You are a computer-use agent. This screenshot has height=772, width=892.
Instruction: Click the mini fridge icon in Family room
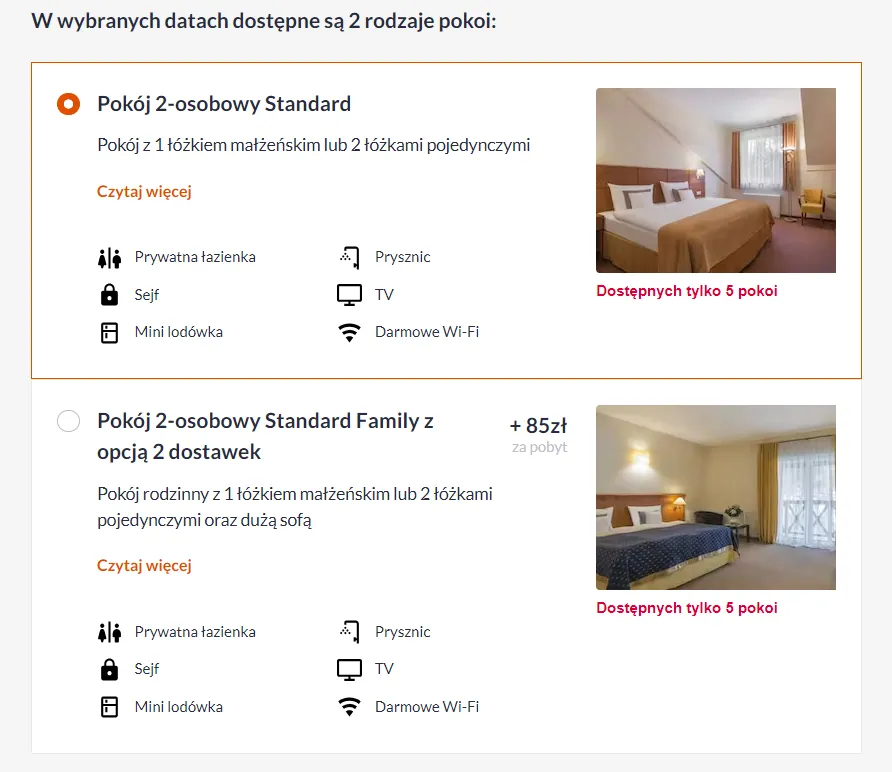(x=109, y=707)
